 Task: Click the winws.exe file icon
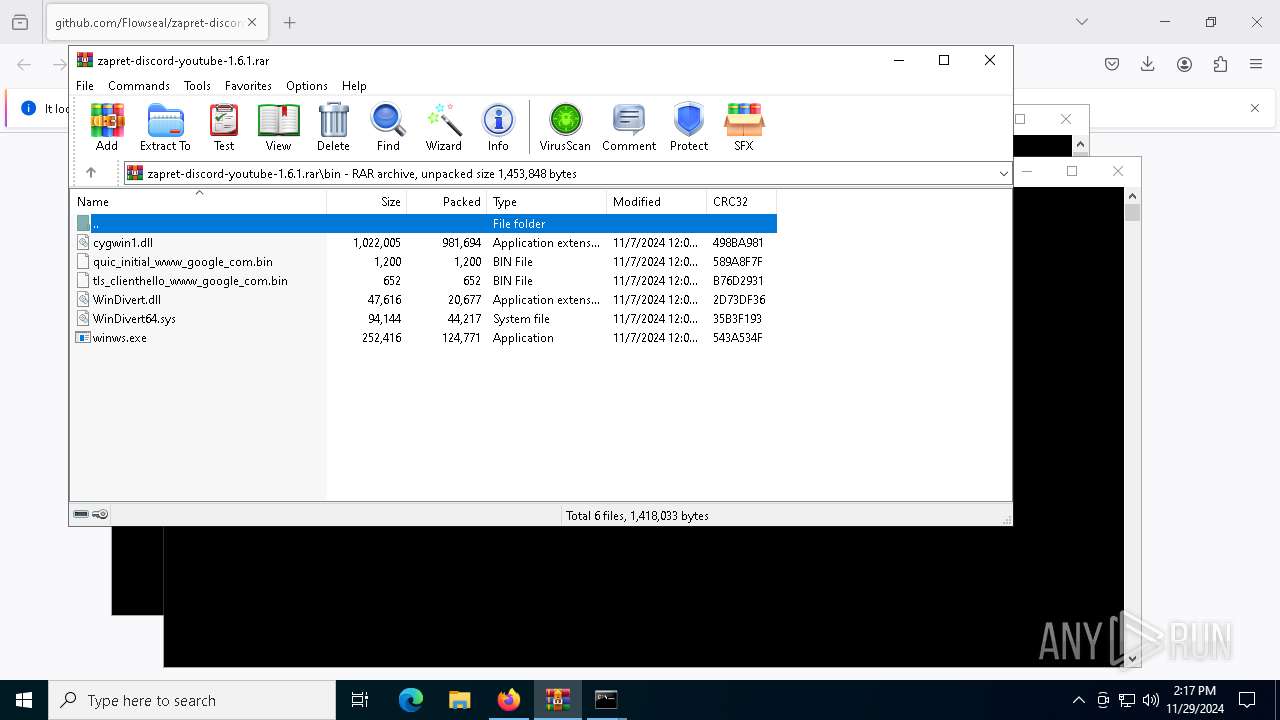83,338
